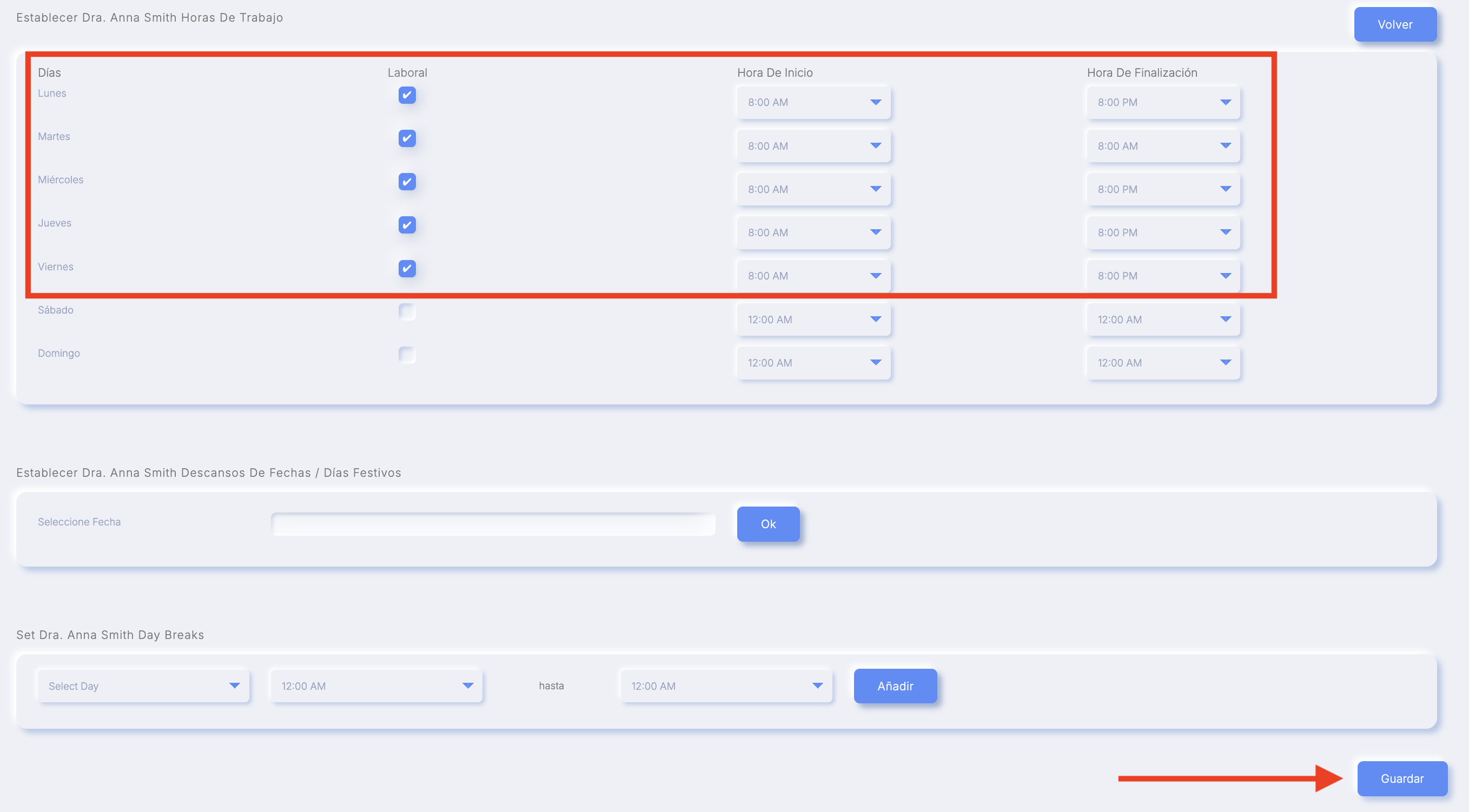Screen dimensions: 1469x812
Task: Open day break start time dropdown
Action: coord(376,686)
